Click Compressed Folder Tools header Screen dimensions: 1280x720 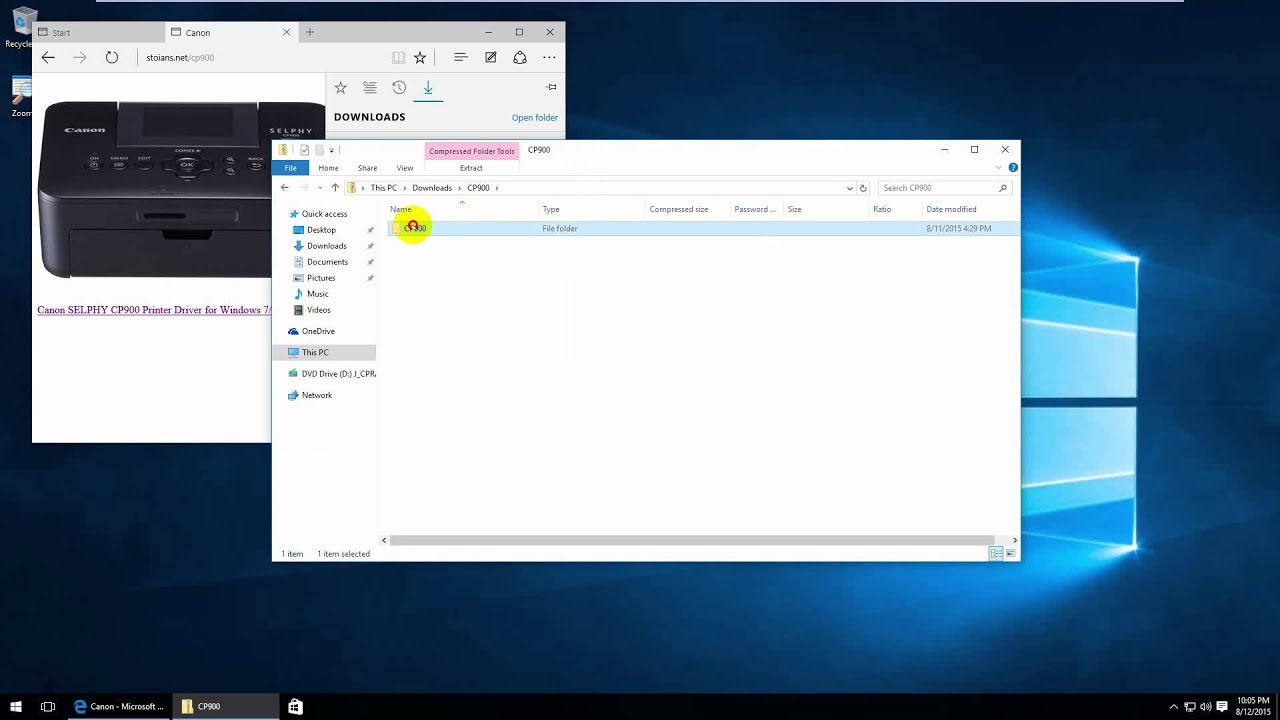[x=472, y=151]
